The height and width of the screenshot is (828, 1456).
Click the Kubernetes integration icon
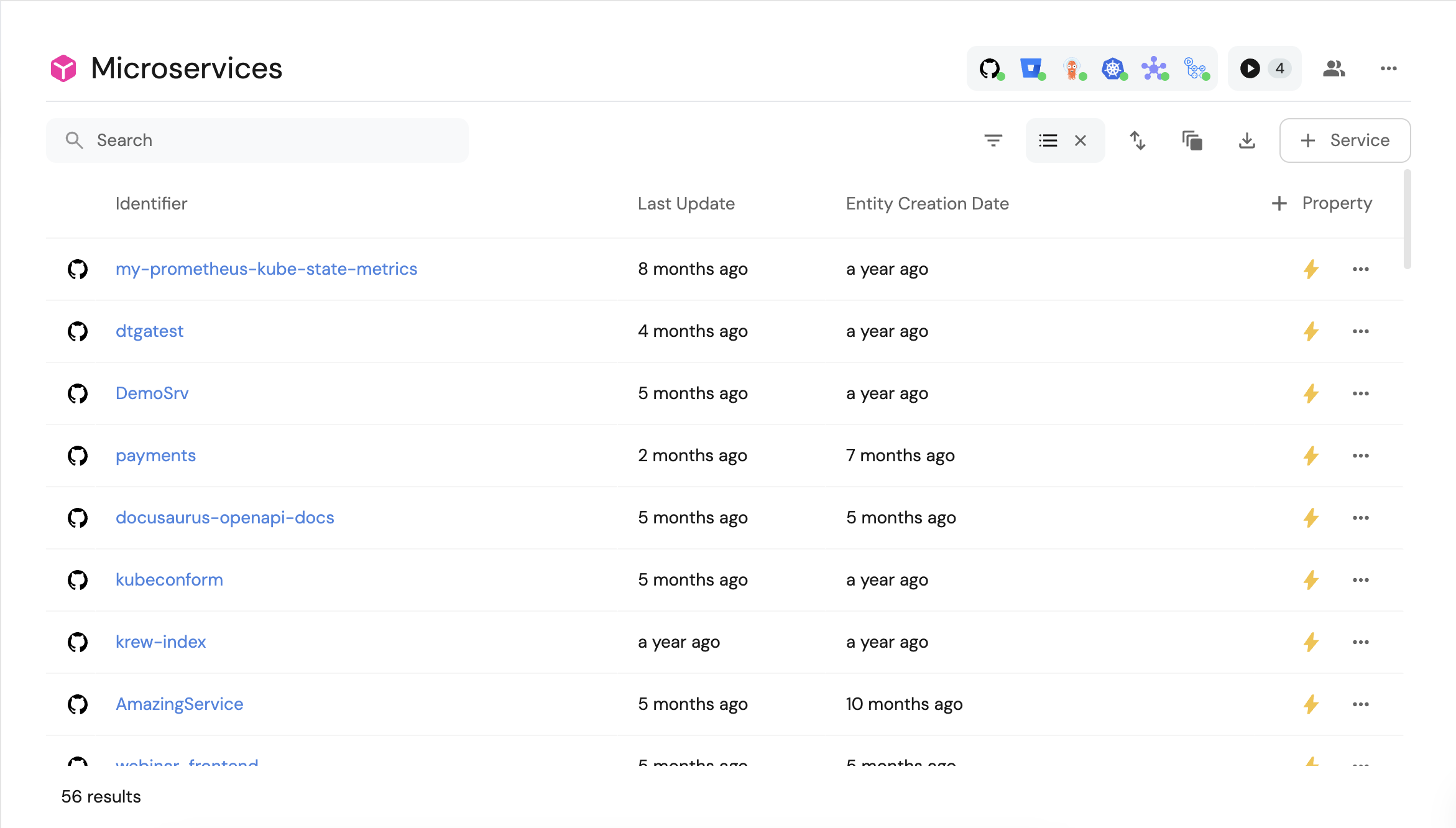pos(1113,68)
